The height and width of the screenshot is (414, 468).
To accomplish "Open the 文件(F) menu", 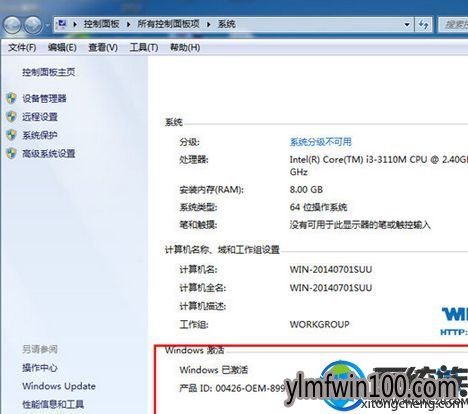I will (x=22, y=48).
